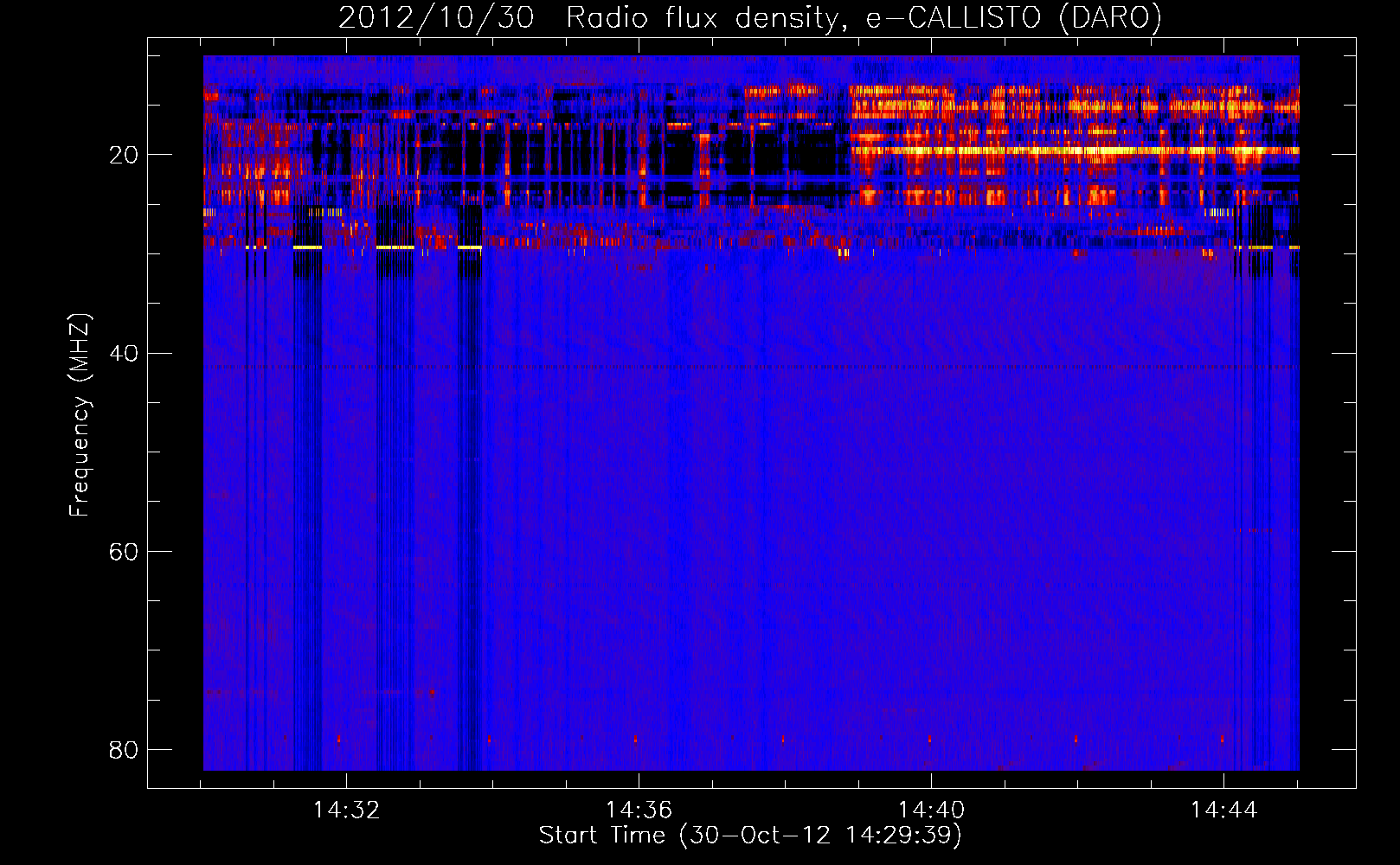
Task: Click the "14:36" time tick label
Action: pyautogui.click(x=639, y=811)
